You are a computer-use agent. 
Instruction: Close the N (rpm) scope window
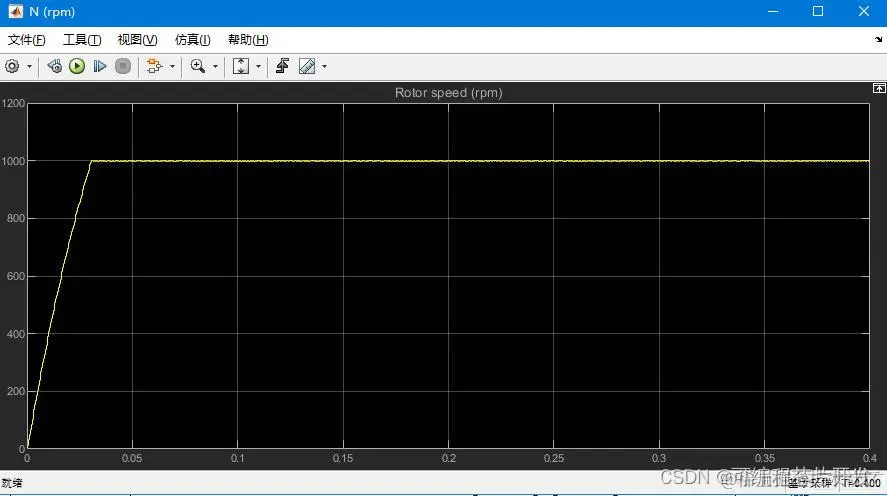pyautogui.click(x=864, y=11)
